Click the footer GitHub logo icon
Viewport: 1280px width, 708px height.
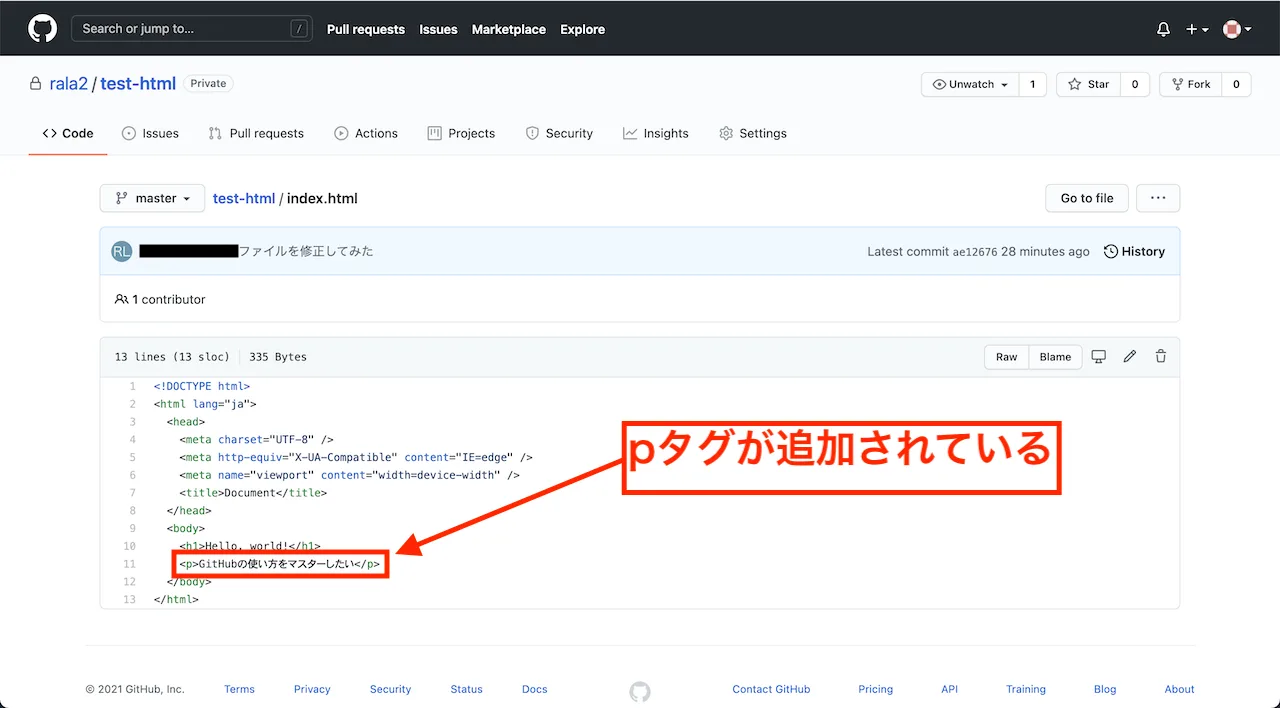(640, 691)
